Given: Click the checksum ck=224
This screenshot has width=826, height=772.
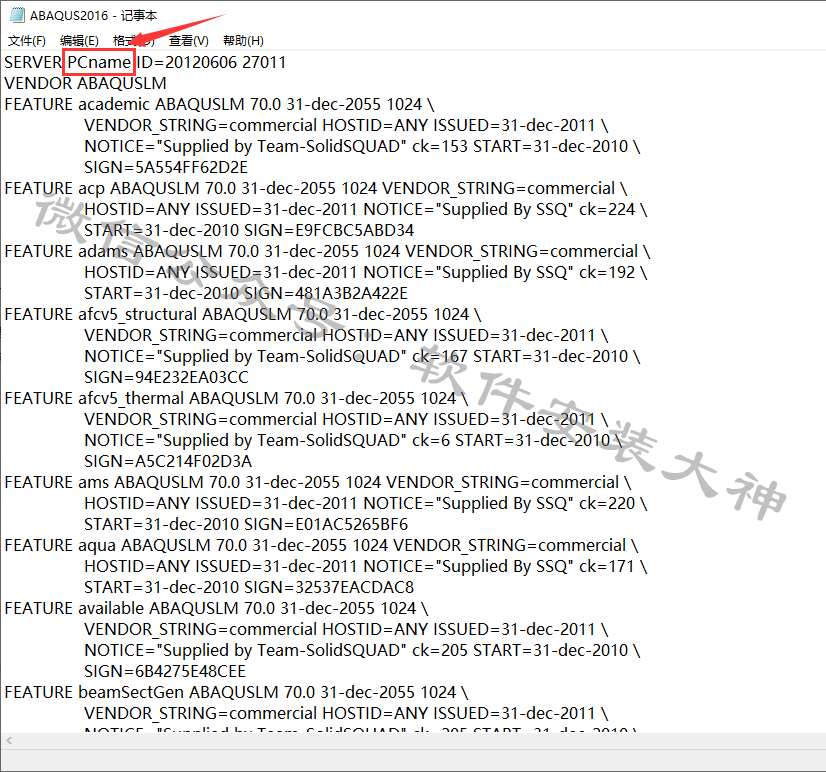Looking at the screenshot, I should click(x=607, y=209).
